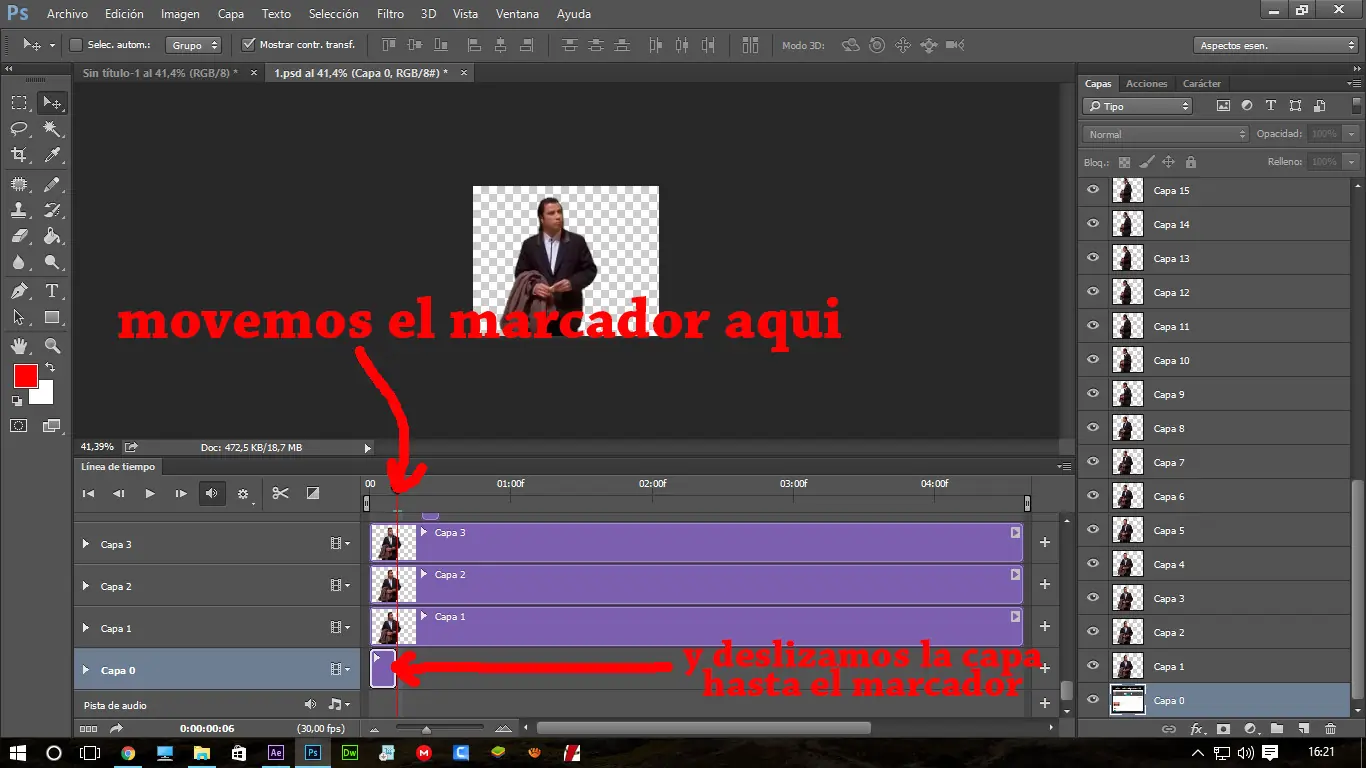Viewport: 1366px width, 768px height.
Task: Open timeline render settings gear
Action: pyautogui.click(x=243, y=494)
